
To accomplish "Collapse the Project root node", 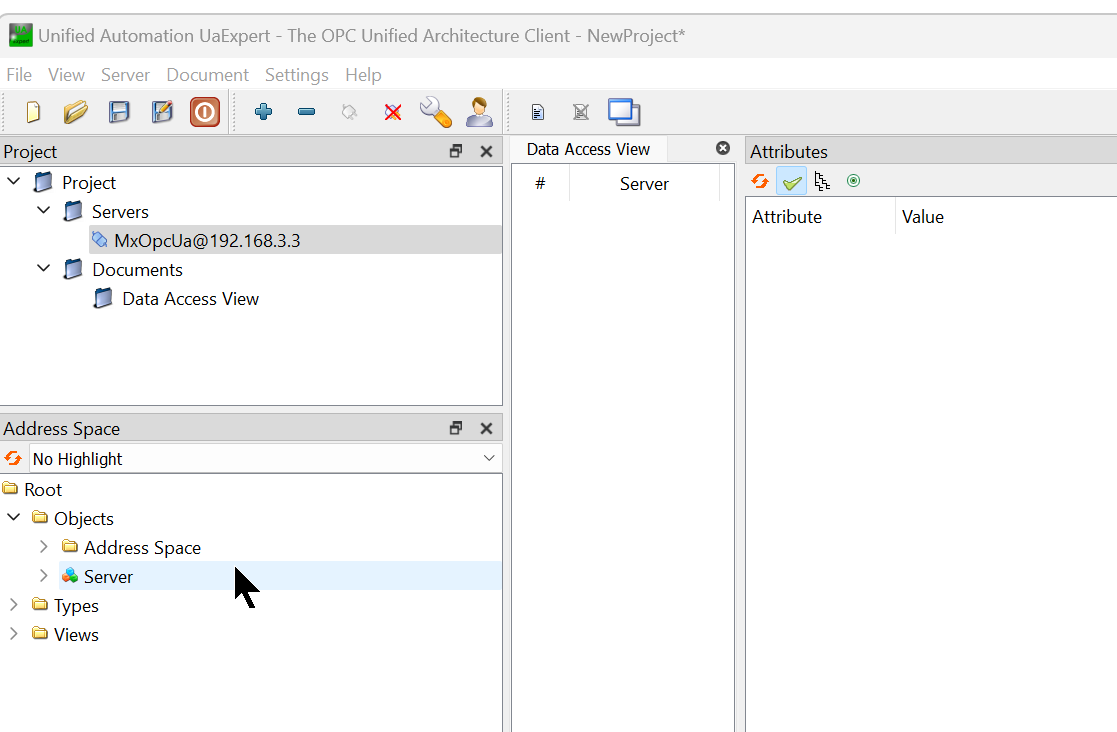I will (x=14, y=181).
